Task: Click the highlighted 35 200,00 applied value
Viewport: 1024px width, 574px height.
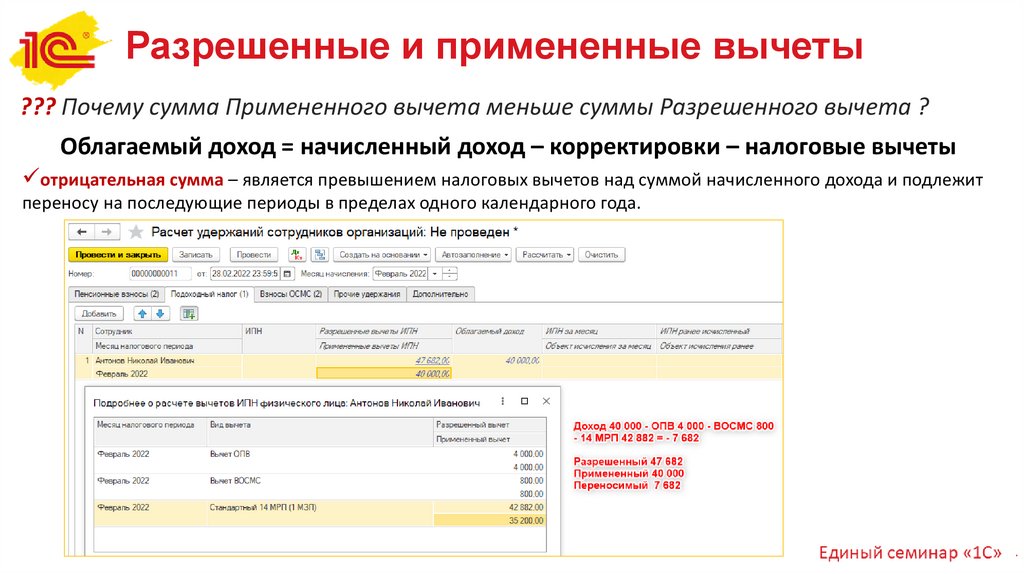Action: [x=490, y=520]
